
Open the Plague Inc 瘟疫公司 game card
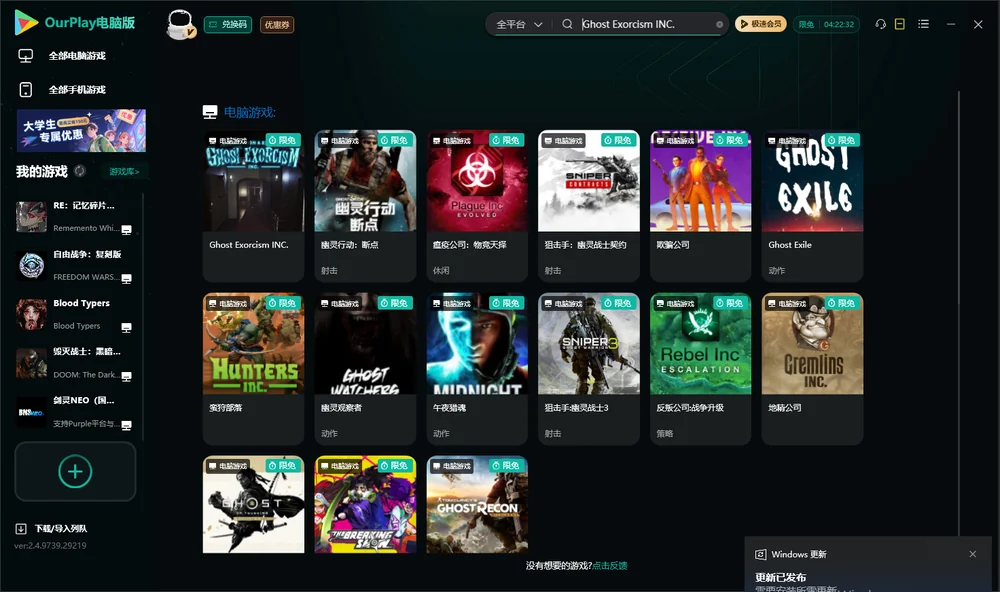click(477, 205)
